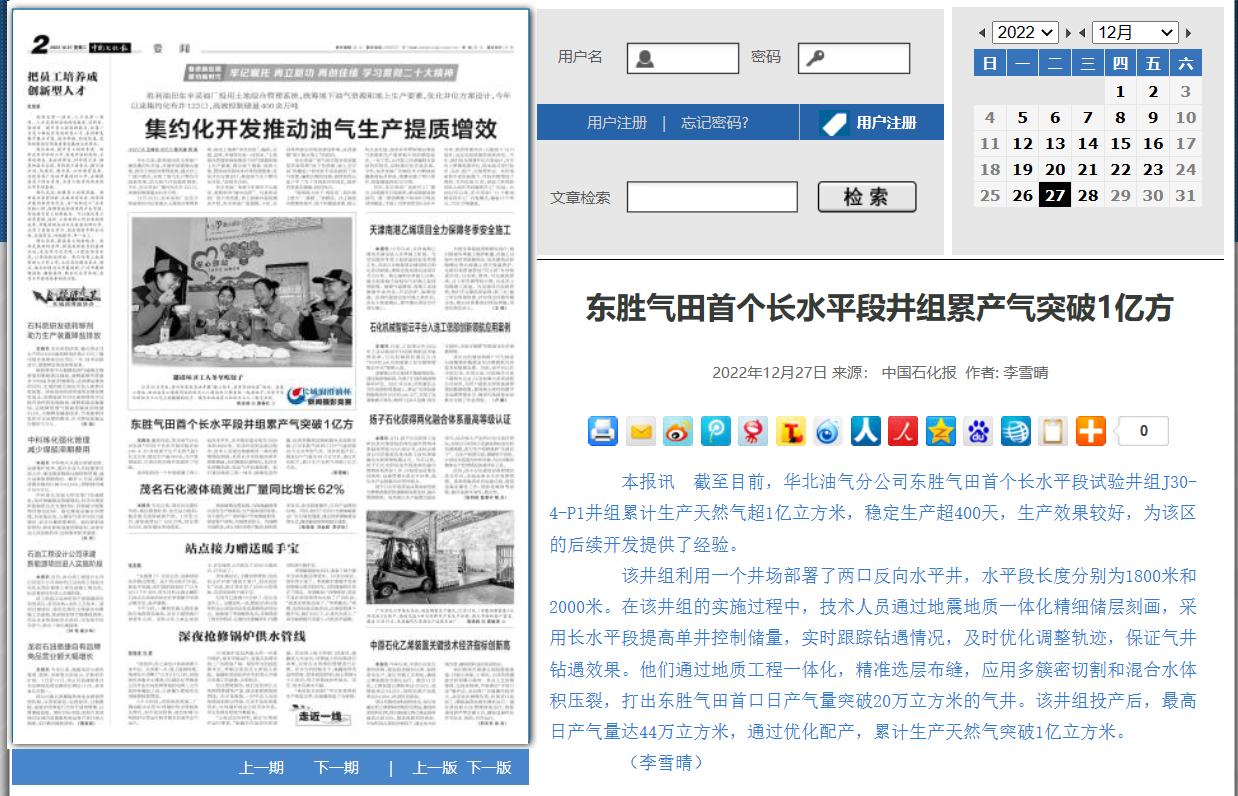
Task: Select December 14 on the calendar
Action: (x=1088, y=143)
